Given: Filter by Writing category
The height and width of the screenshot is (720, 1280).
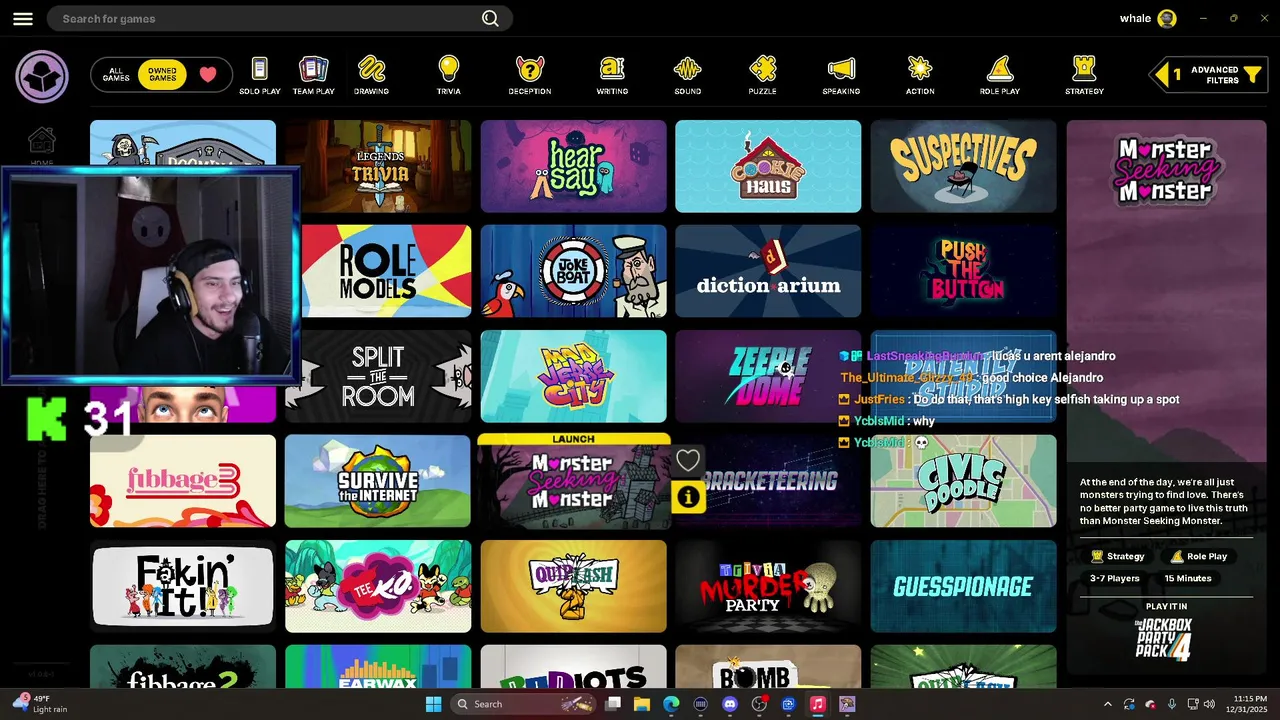Looking at the screenshot, I should click(612, 76).
